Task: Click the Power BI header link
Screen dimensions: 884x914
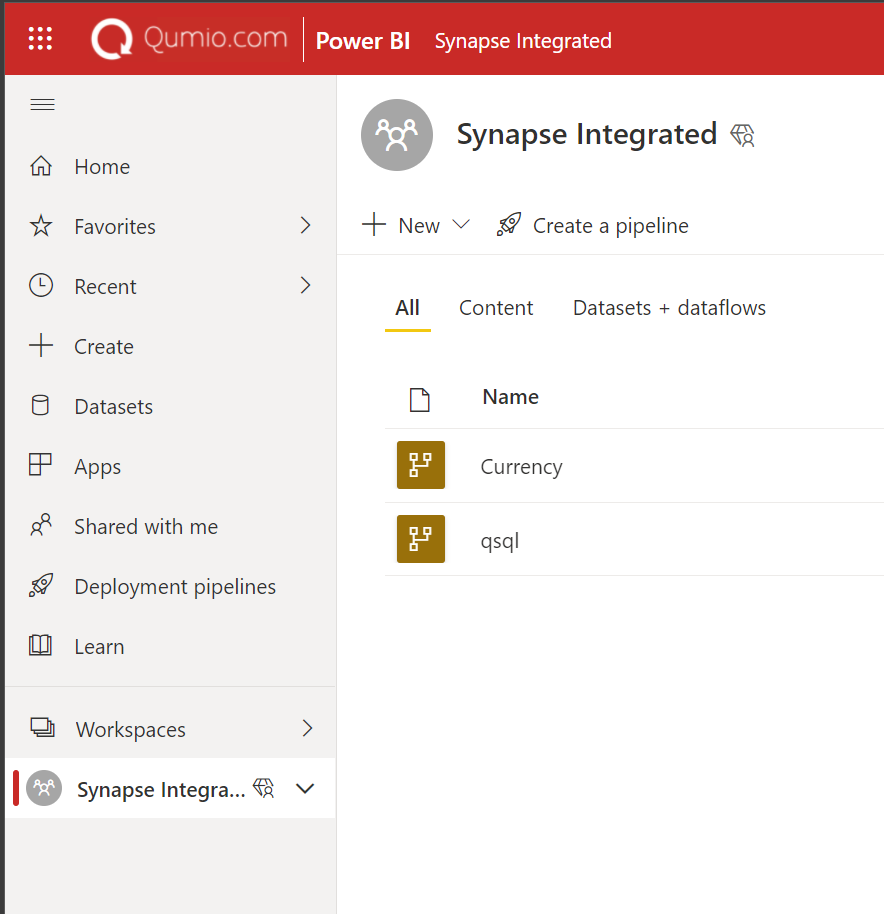Action: tap(362, 41)
